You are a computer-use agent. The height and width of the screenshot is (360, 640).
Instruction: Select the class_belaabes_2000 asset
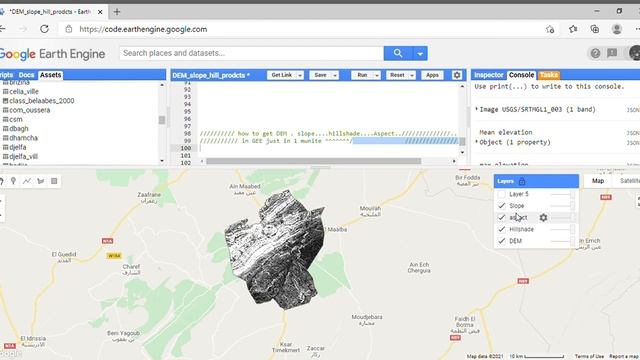tap(42, 100)
